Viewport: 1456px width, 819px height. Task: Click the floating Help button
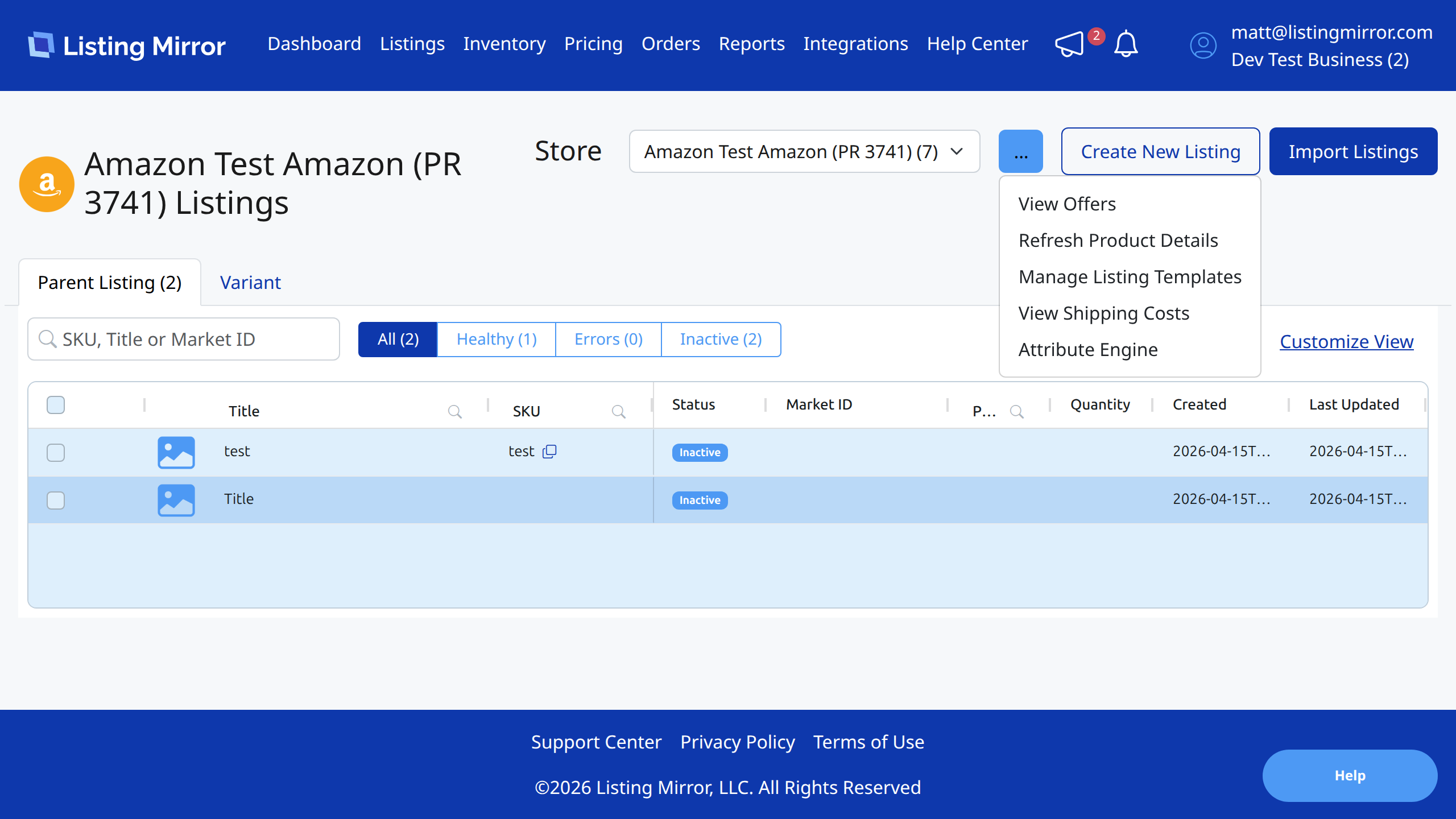[1350, 776]
